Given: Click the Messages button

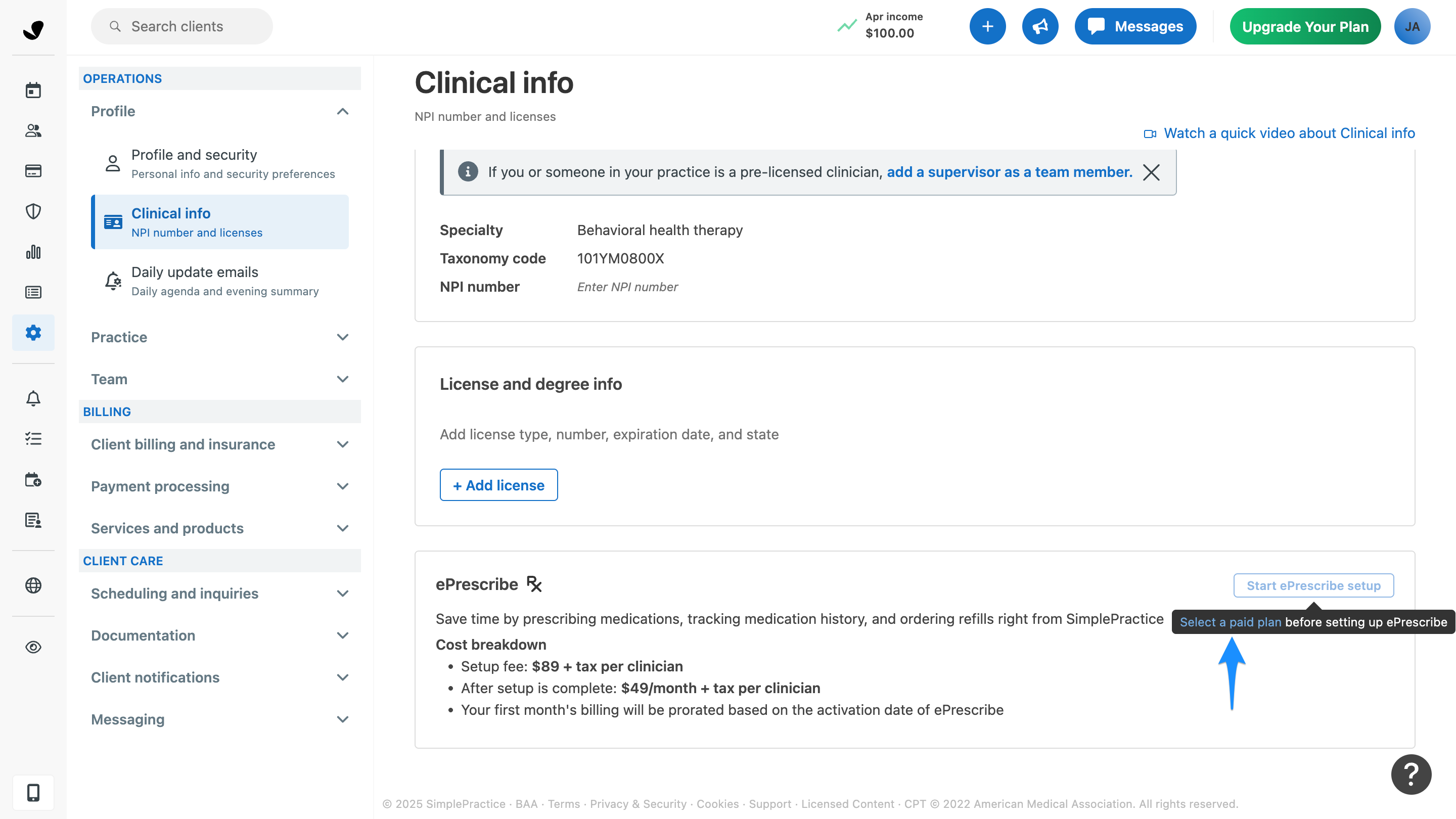Looking at the screenshot, I should tap(1135, 26).
